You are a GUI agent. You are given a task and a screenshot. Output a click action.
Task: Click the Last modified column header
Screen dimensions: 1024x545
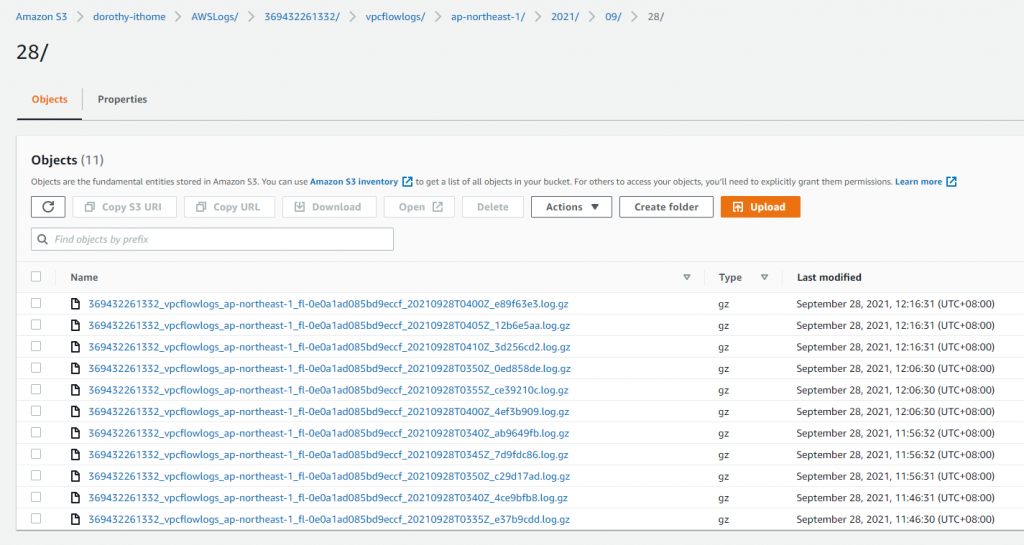tap(829, 277)
